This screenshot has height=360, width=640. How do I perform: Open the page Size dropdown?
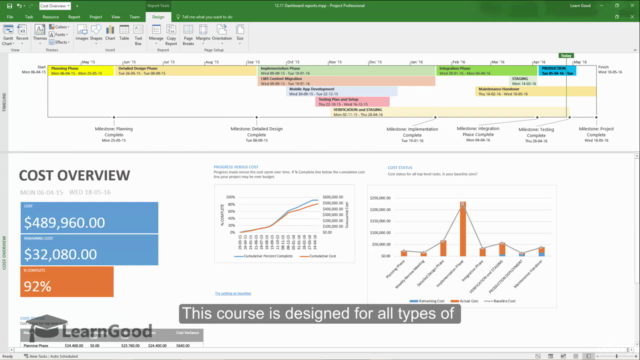[240, 35]
